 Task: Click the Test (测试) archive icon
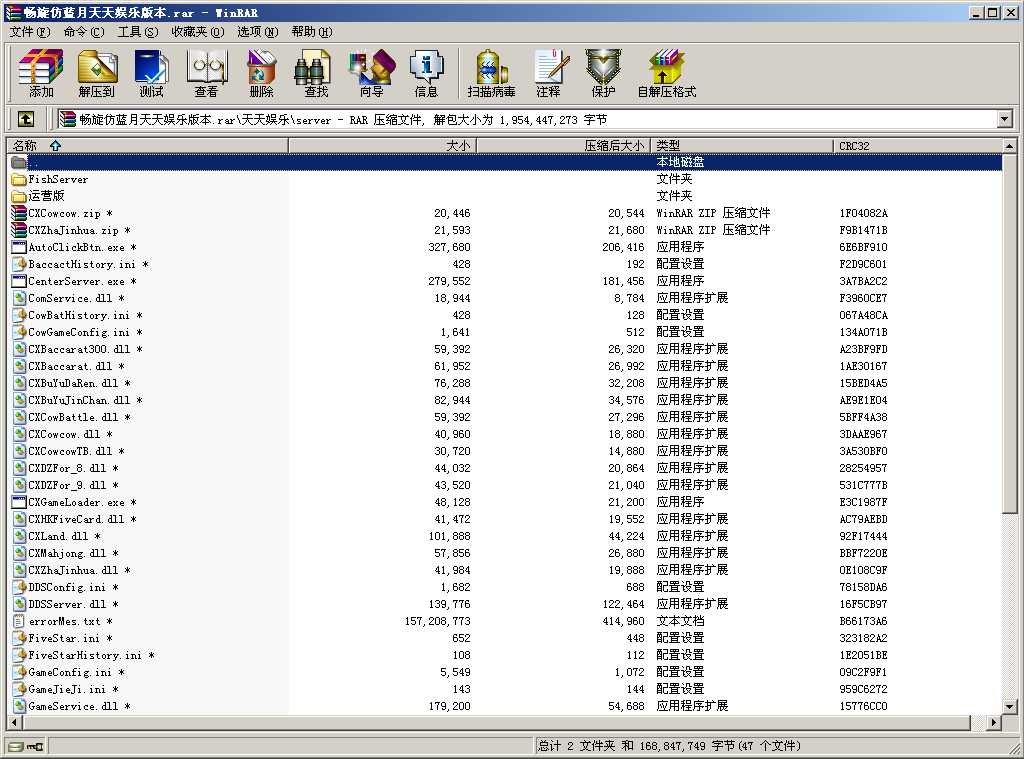click(152, 73)
